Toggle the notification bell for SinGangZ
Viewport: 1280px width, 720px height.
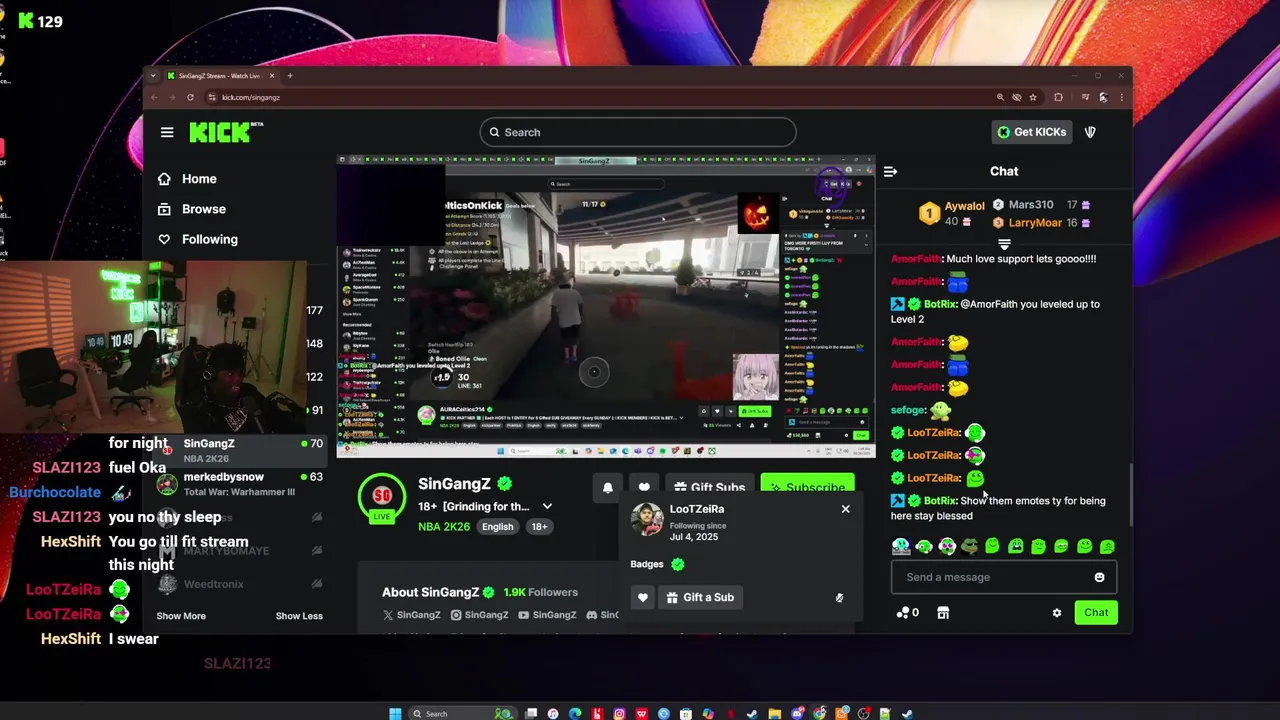click(x=607, y=488)
